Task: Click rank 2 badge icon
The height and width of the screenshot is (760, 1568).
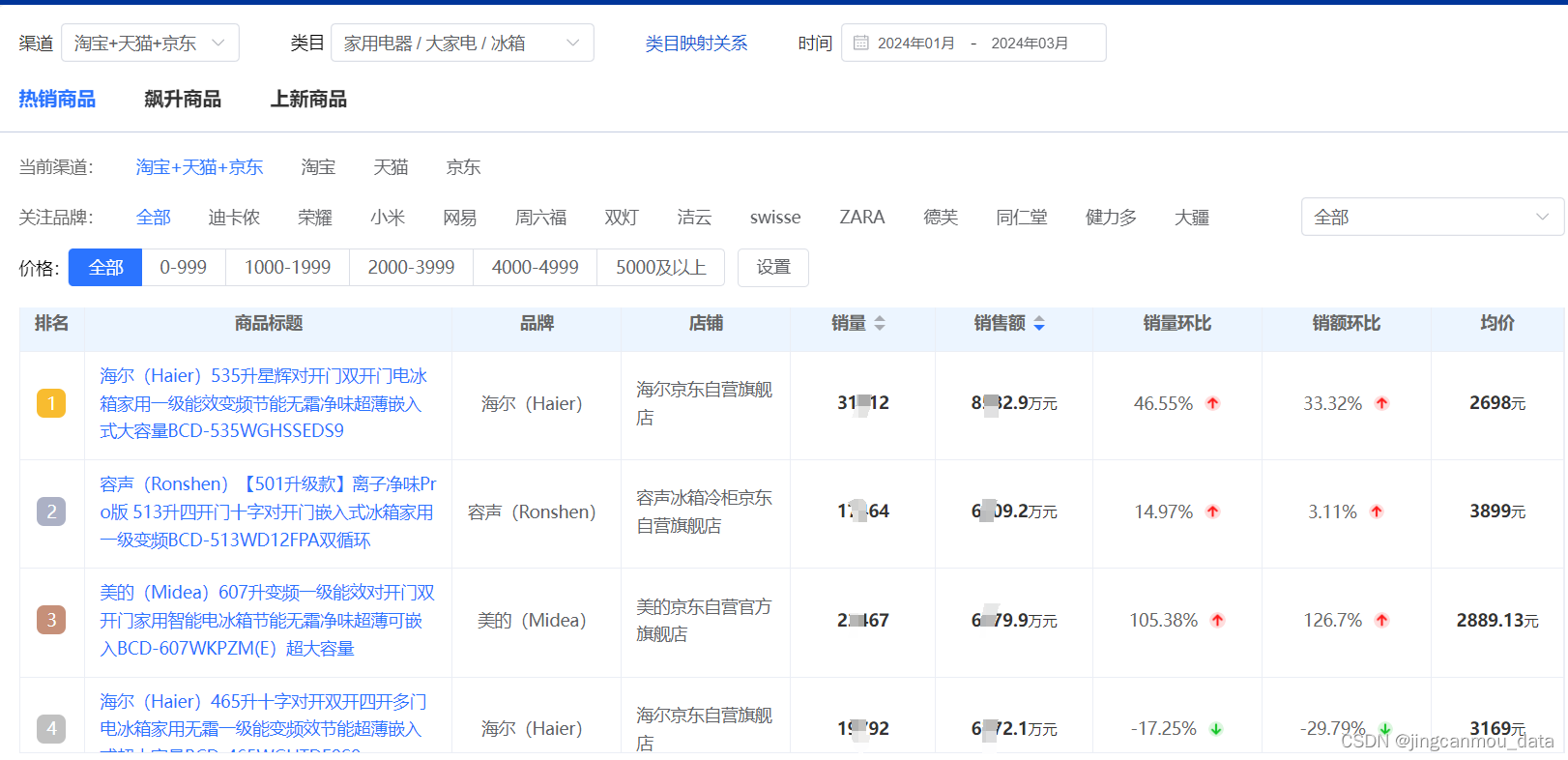Action: click(51, 512)
